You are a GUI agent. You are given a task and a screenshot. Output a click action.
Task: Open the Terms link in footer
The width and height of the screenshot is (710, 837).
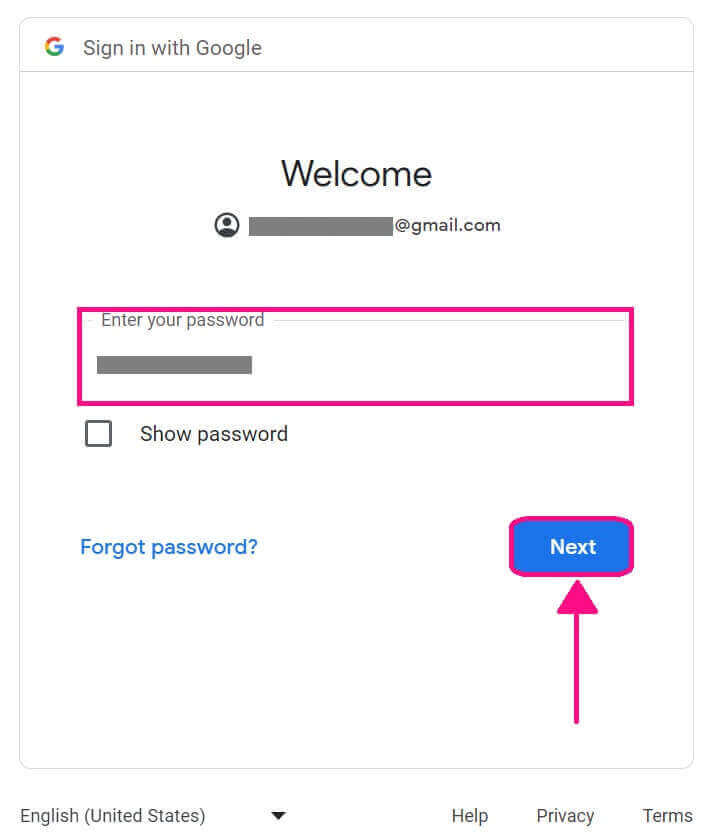tap(667, 816)
